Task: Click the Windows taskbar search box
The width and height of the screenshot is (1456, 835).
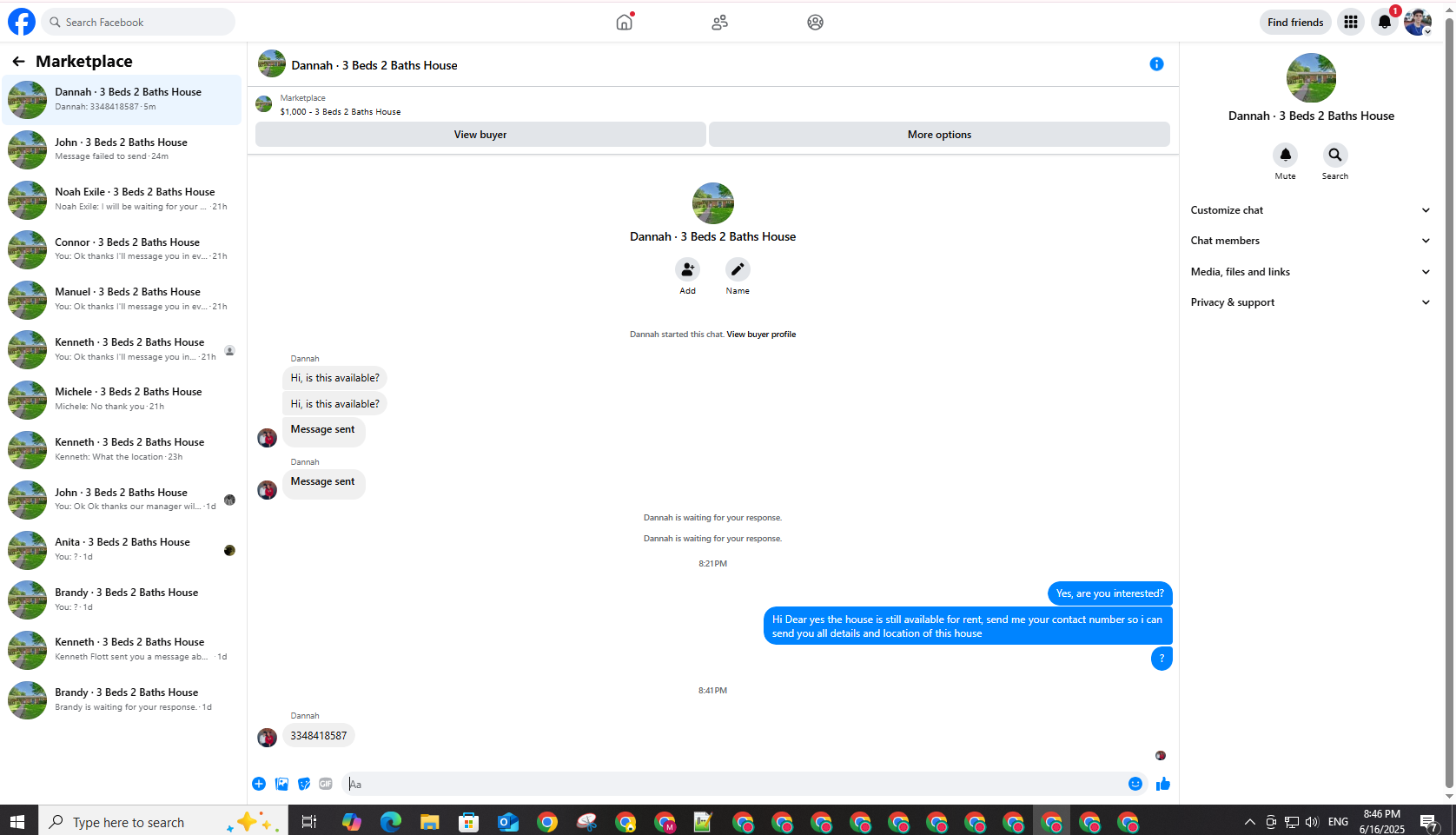Action: [163, 822]
